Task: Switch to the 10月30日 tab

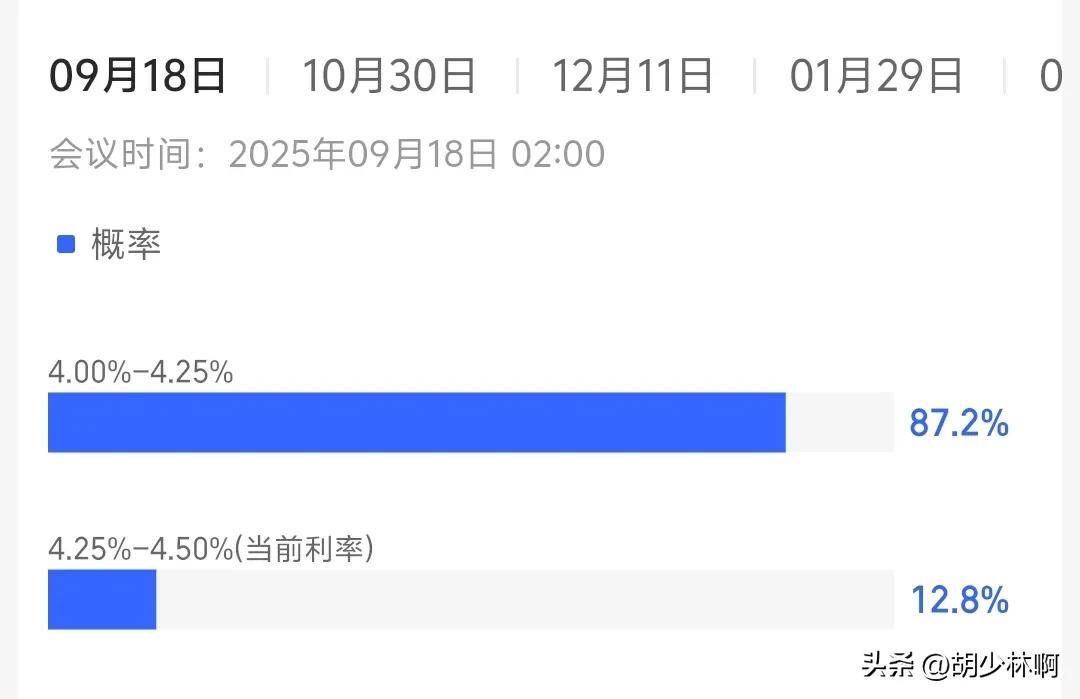Action: point(388,76)
